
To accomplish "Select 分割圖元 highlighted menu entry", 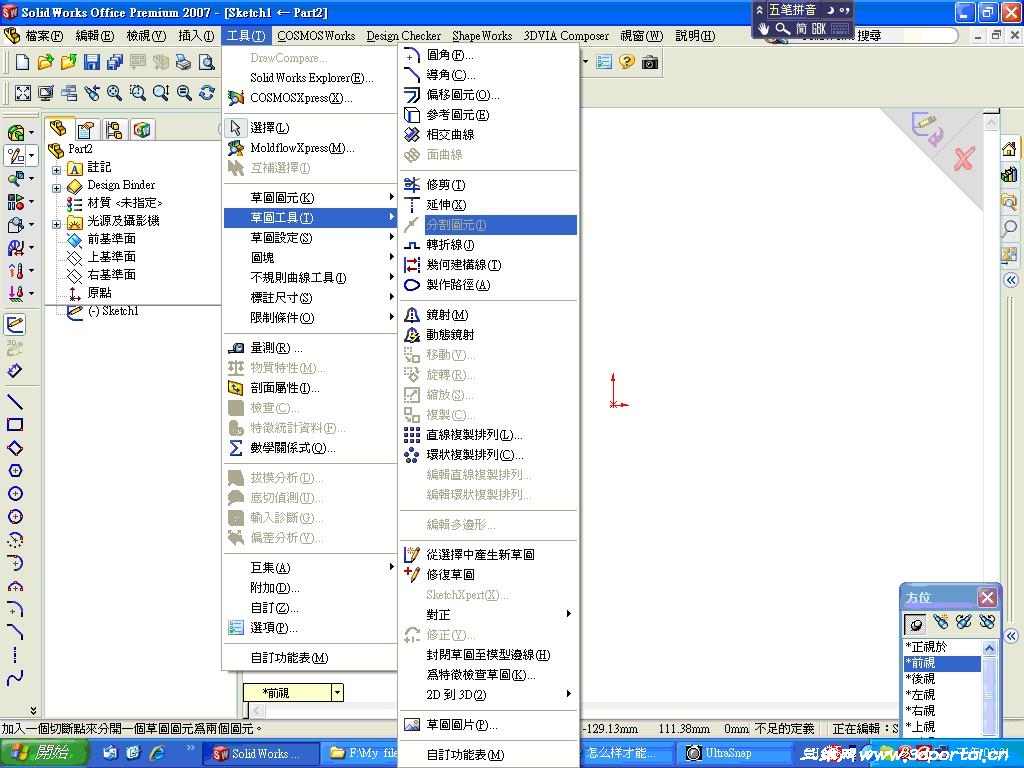I will click(488, 225).
